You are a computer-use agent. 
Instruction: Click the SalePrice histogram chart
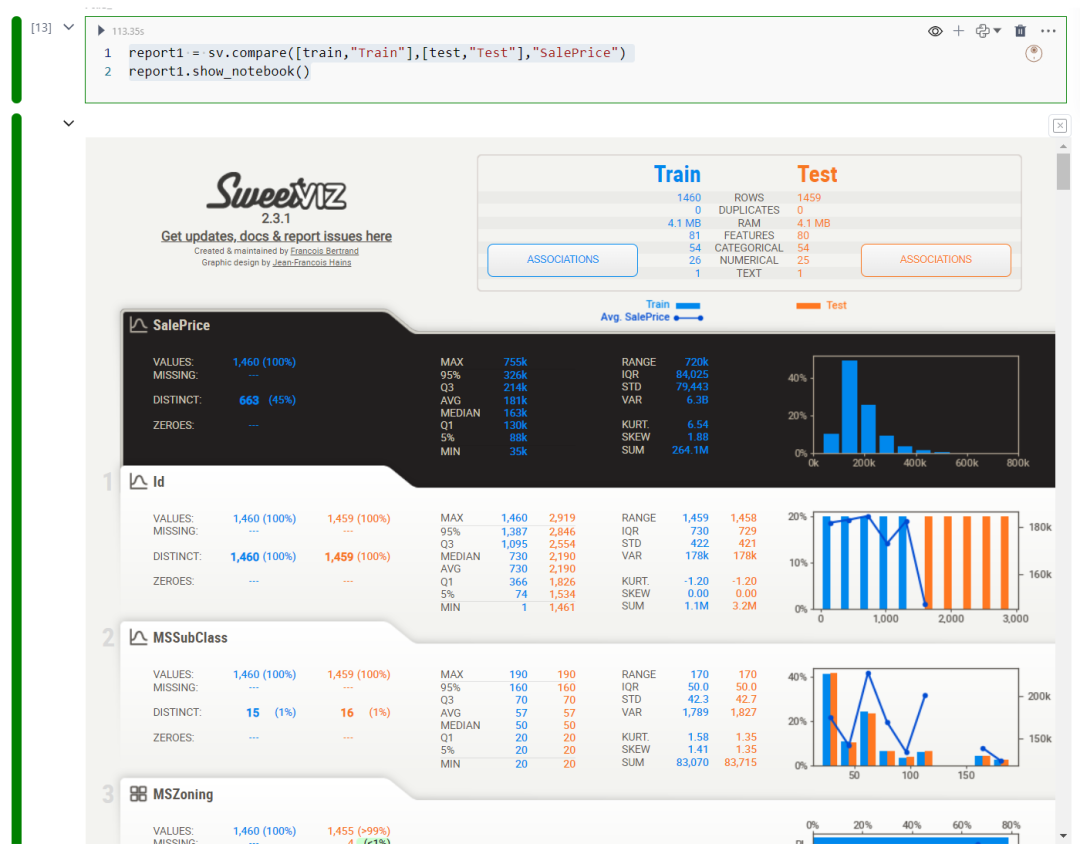tap(915, 404)
